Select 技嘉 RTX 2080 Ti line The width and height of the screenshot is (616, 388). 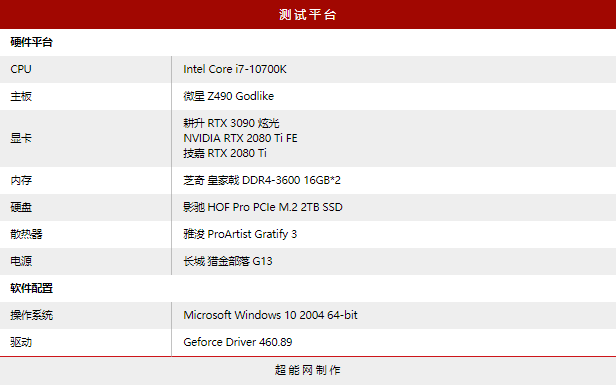[x=225, y=153]
